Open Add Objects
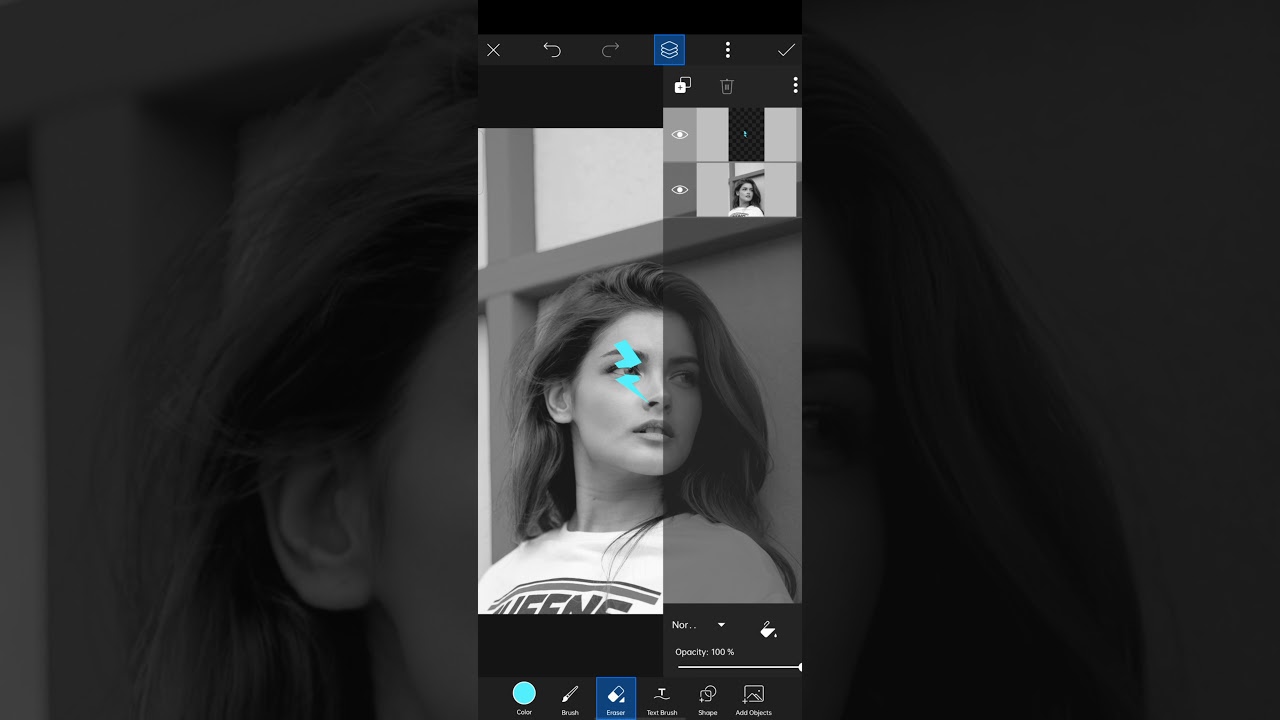This screenshot has height=720, width=1280. coord(754,698)
